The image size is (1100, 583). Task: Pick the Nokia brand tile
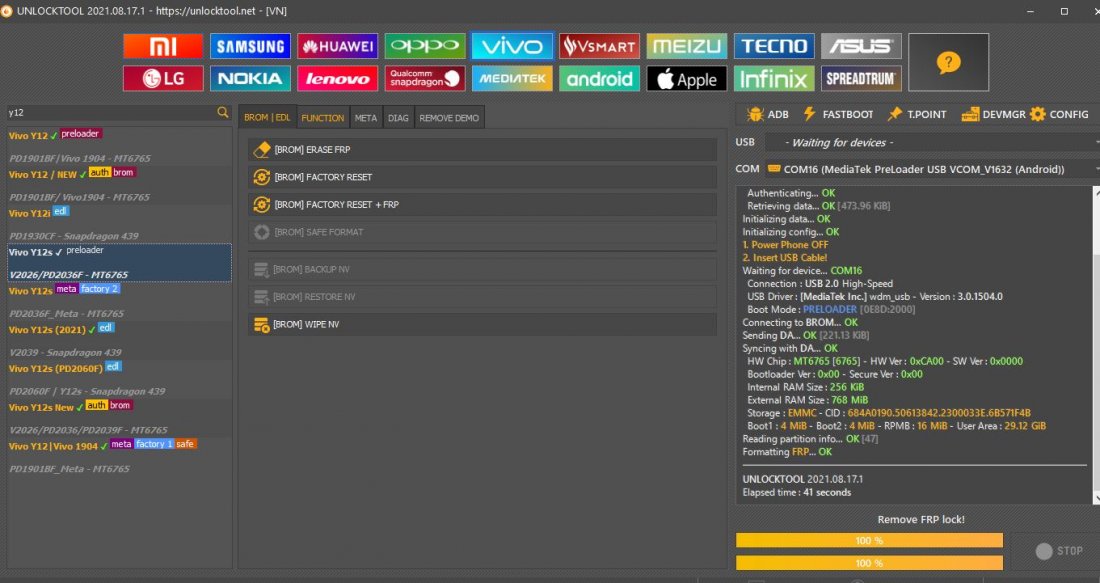click(250, 79)
